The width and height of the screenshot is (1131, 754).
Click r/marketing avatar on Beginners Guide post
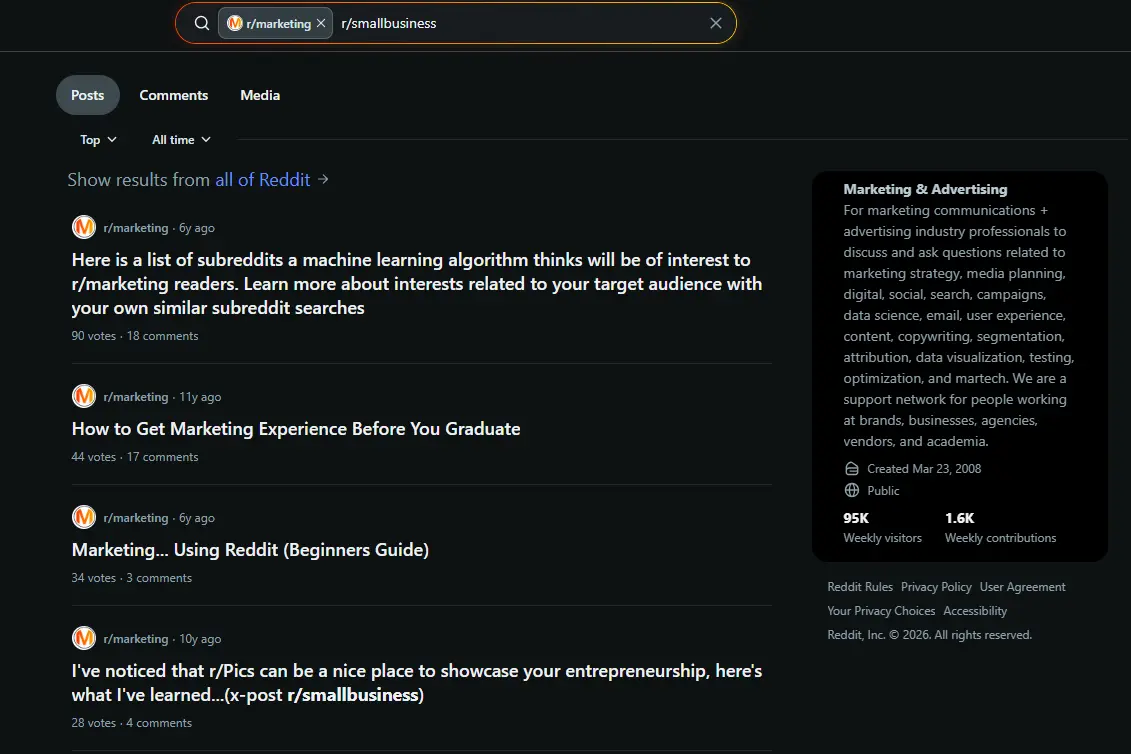(84, 517)
